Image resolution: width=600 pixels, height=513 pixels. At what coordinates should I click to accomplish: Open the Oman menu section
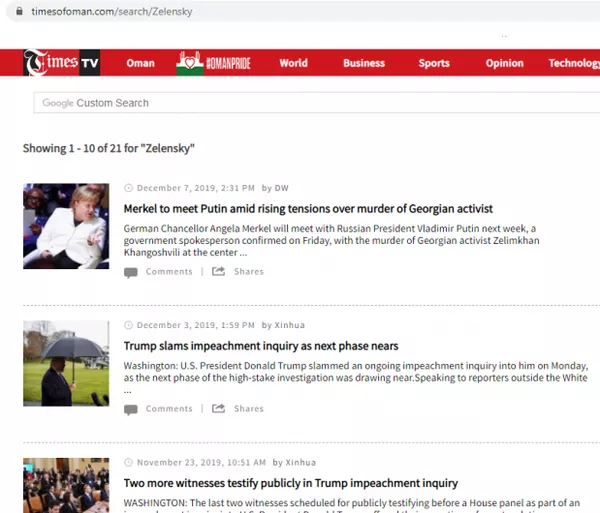(140, 63)
